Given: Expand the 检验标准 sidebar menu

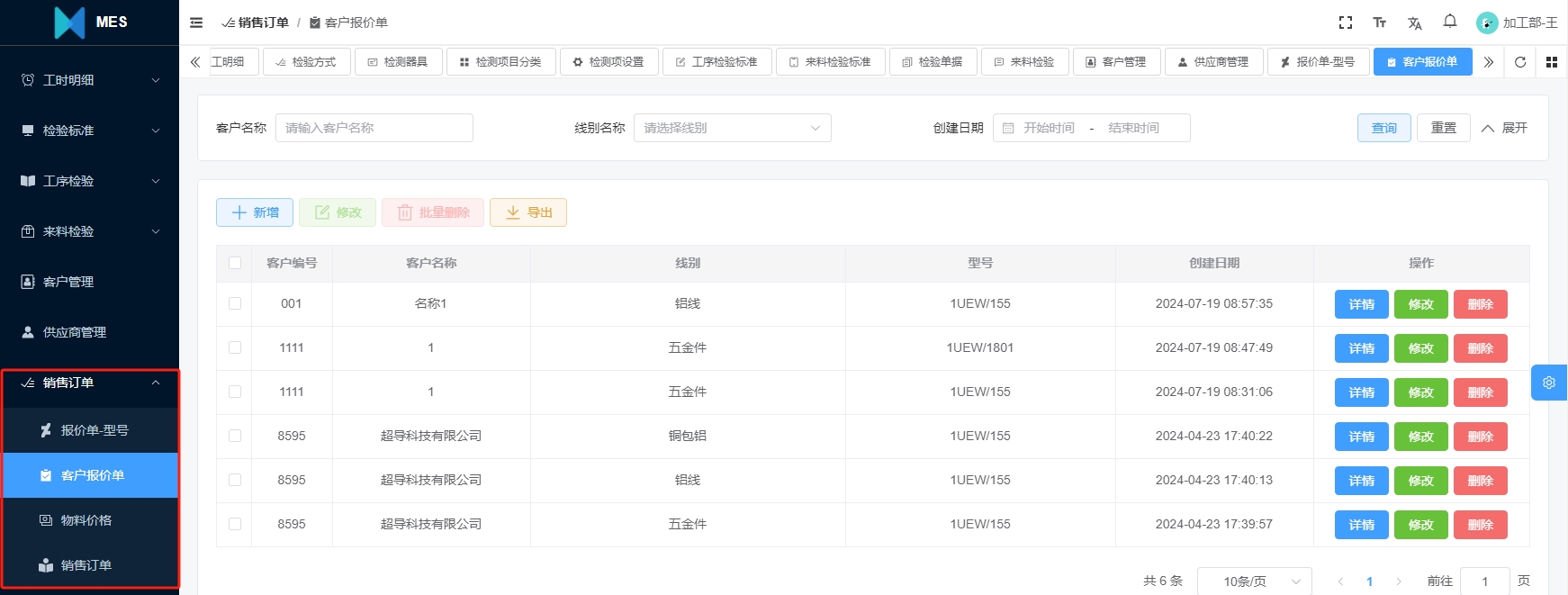Looking at the screenshot, I should pyautogui.click(x=89, y=131).
